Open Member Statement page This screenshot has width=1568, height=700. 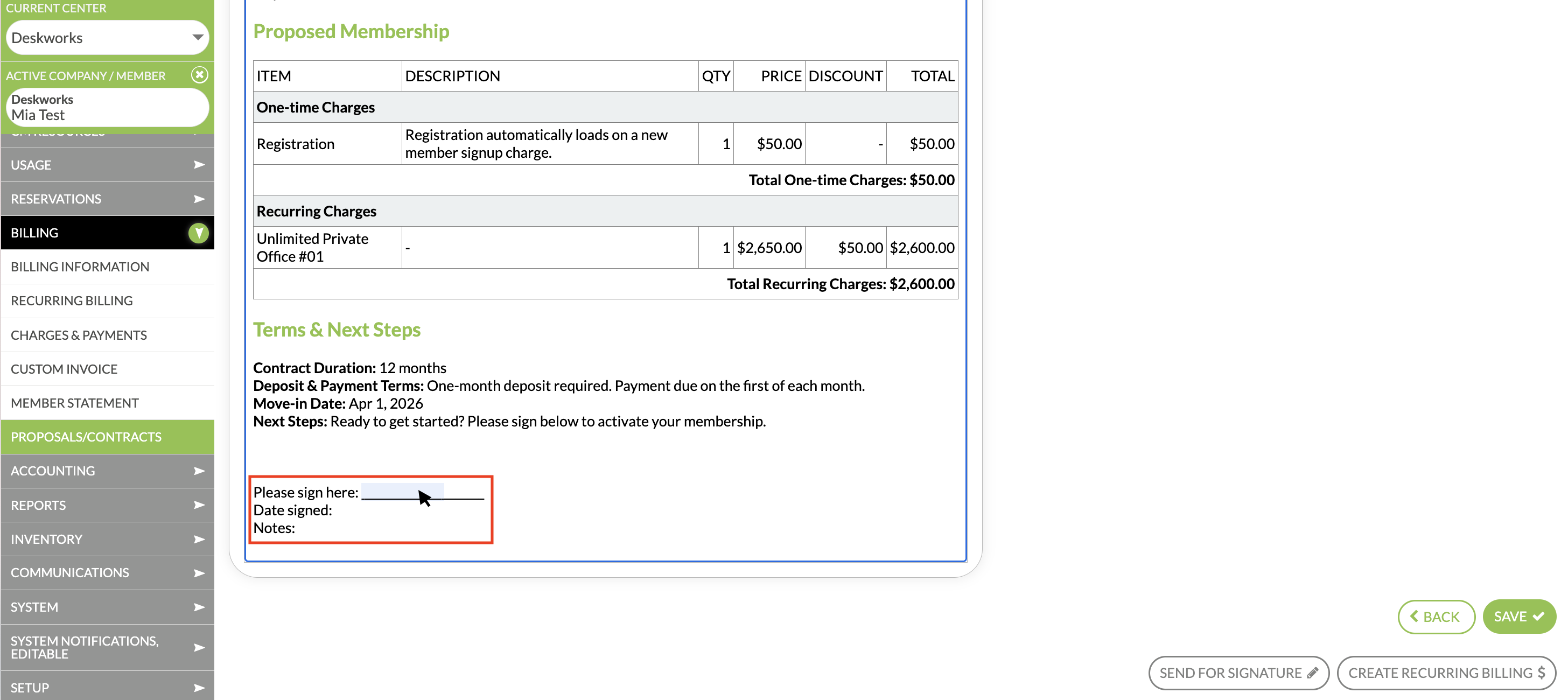[x=74, y=403]
